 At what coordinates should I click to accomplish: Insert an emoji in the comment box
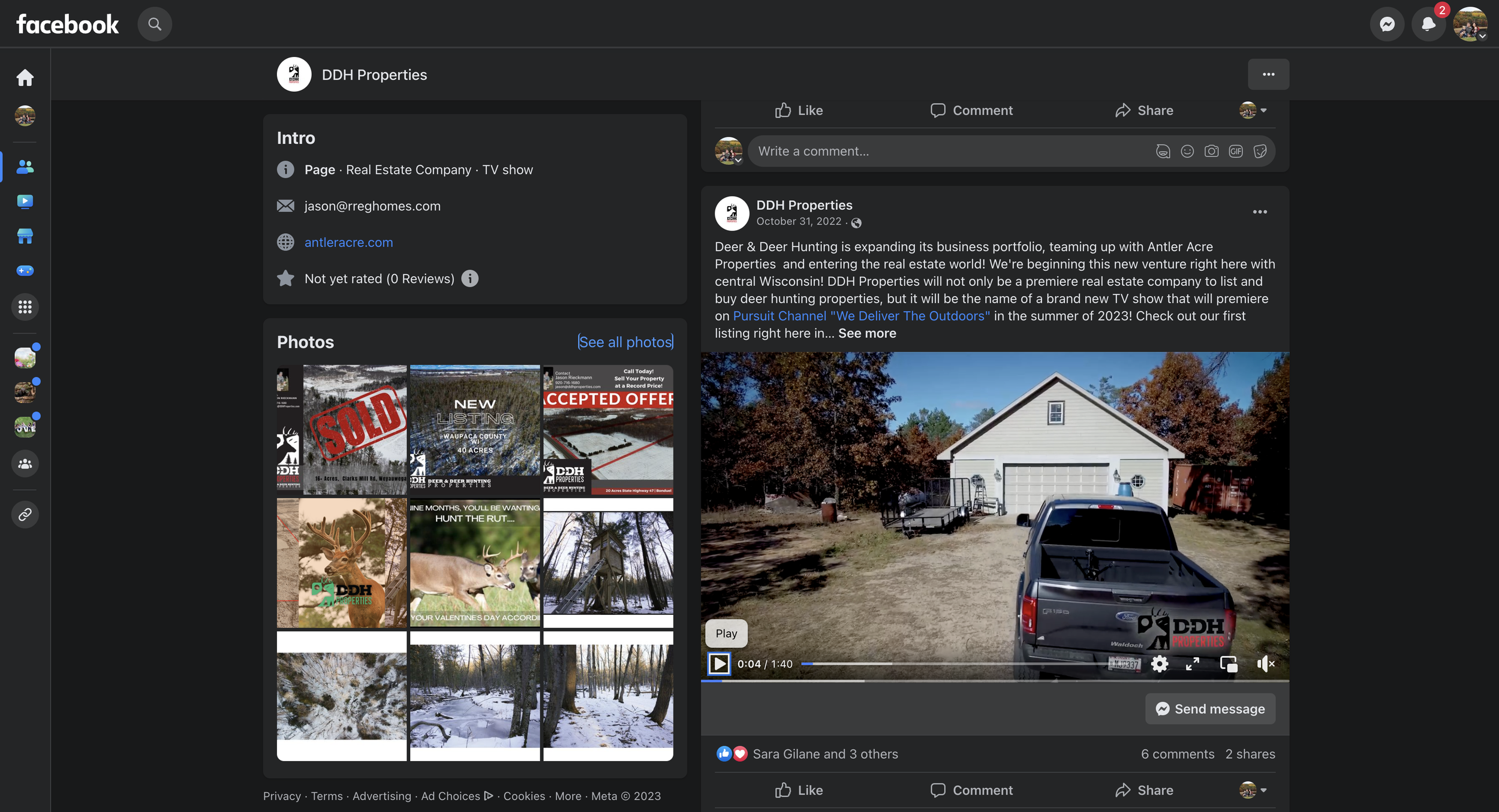tap(1187, 151)
